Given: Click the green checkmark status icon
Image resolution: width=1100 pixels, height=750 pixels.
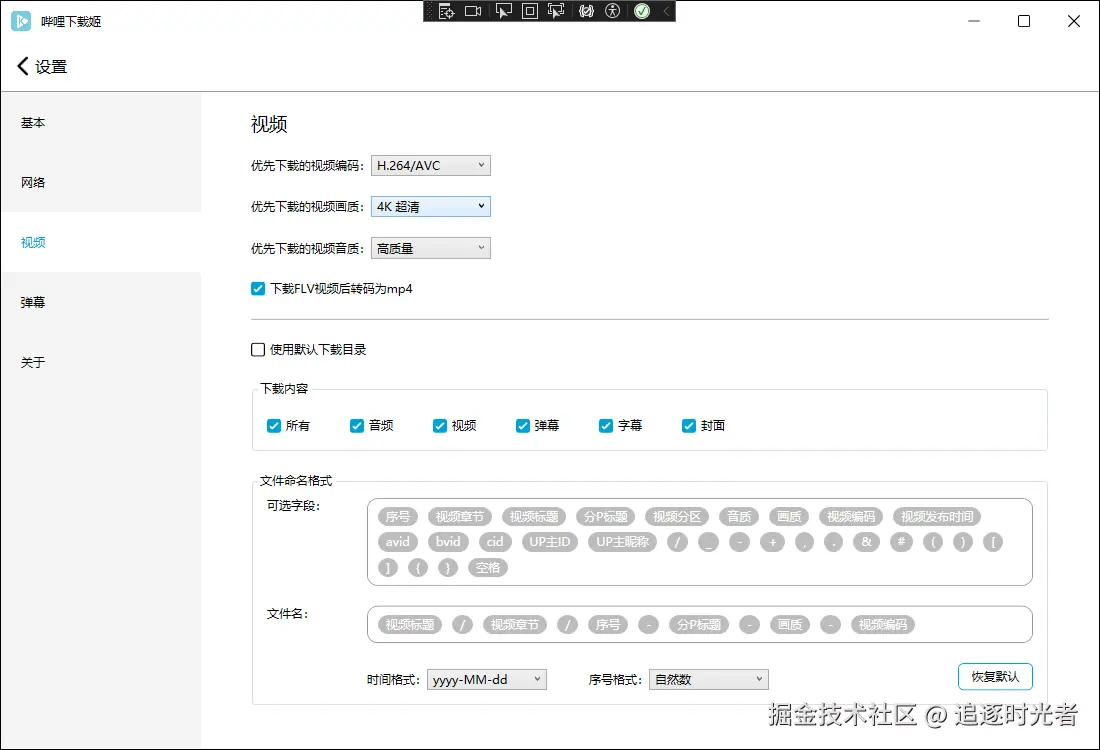Looking at the screenshot, I should 642,11.
